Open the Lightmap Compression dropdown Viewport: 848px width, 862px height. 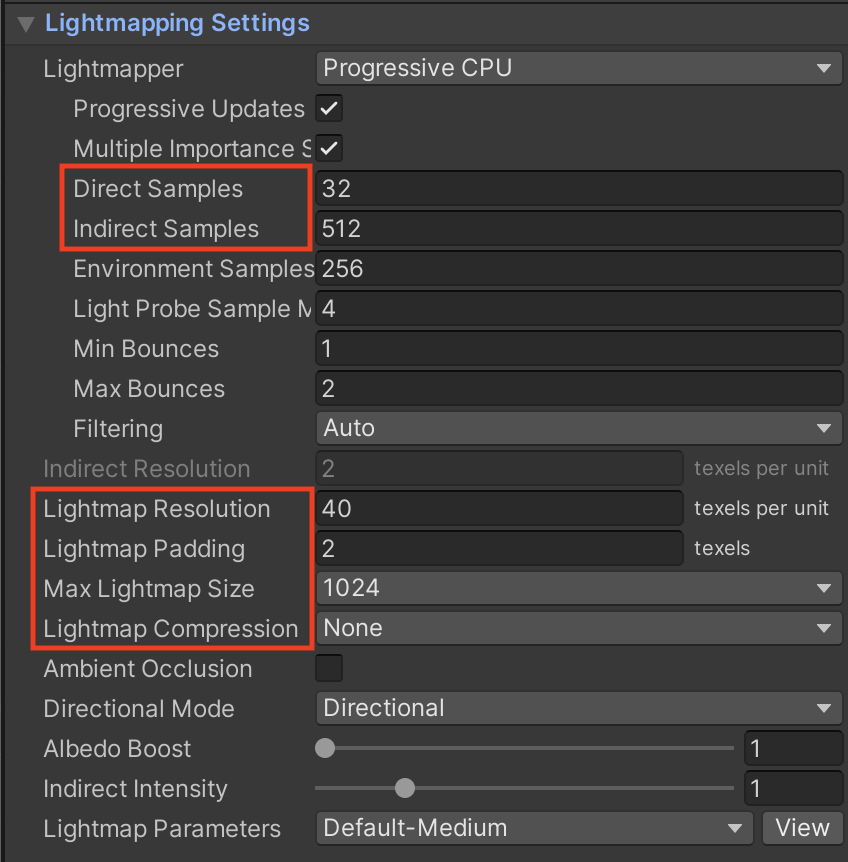(579, 628)
